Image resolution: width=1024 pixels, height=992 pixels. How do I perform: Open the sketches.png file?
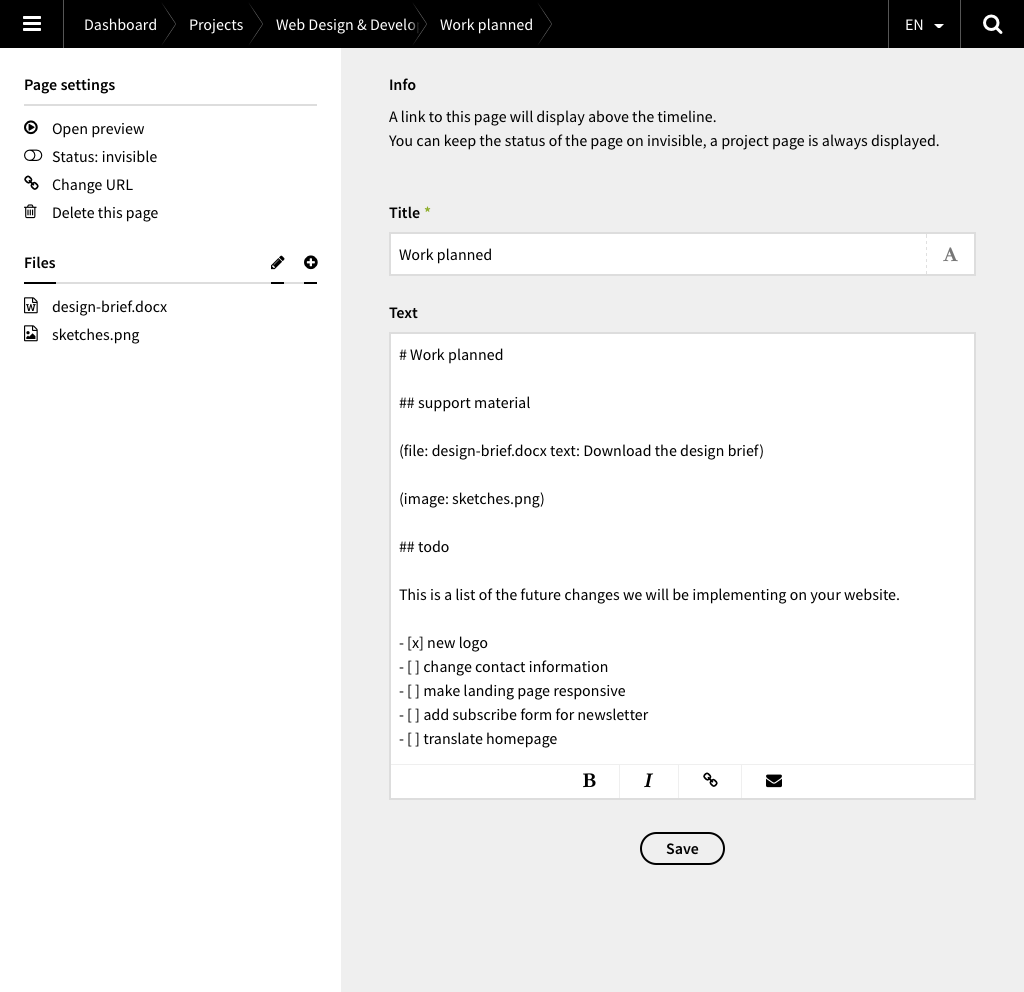[95, 334]
